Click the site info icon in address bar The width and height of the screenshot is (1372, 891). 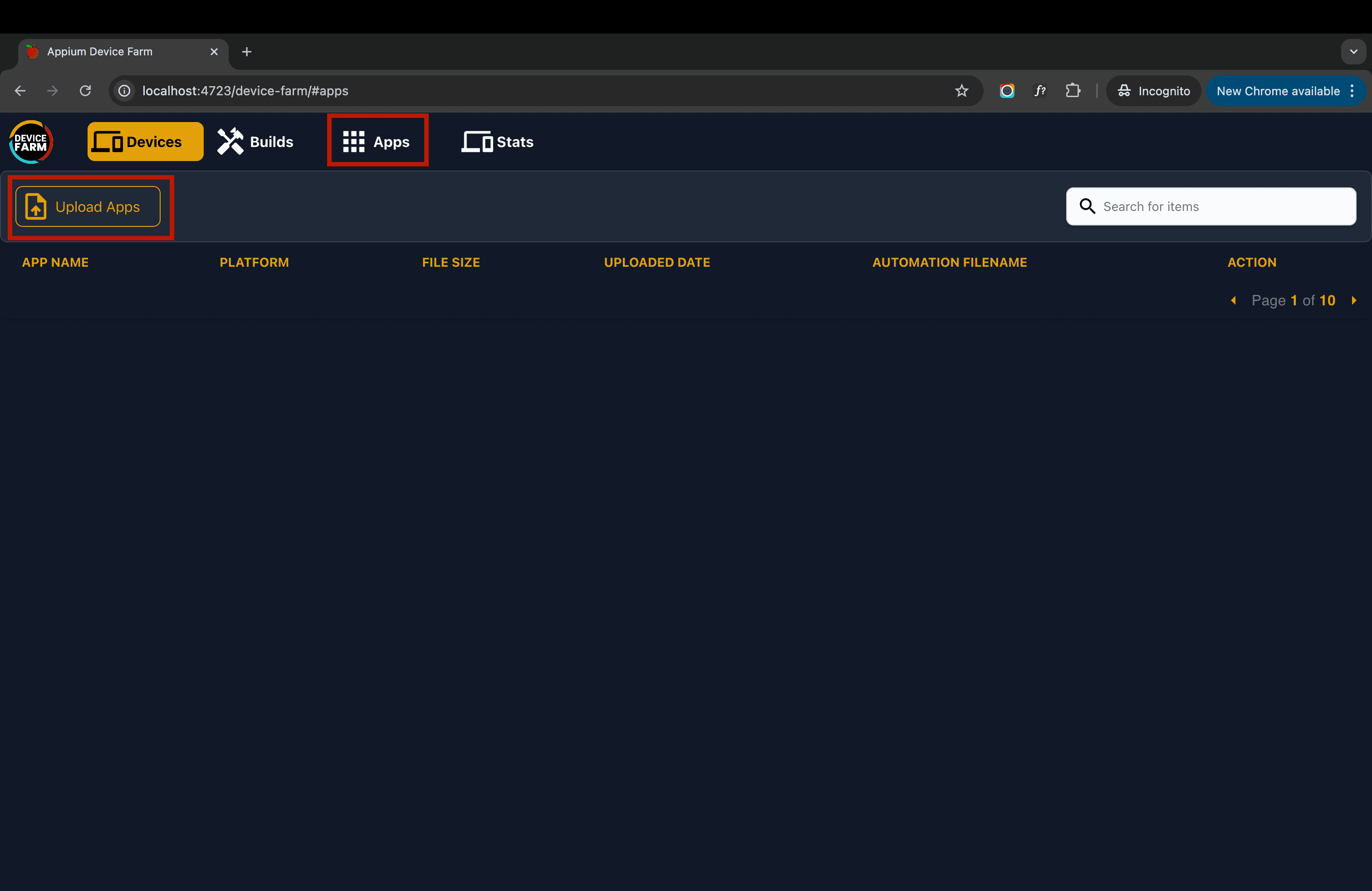click(124, 90)
